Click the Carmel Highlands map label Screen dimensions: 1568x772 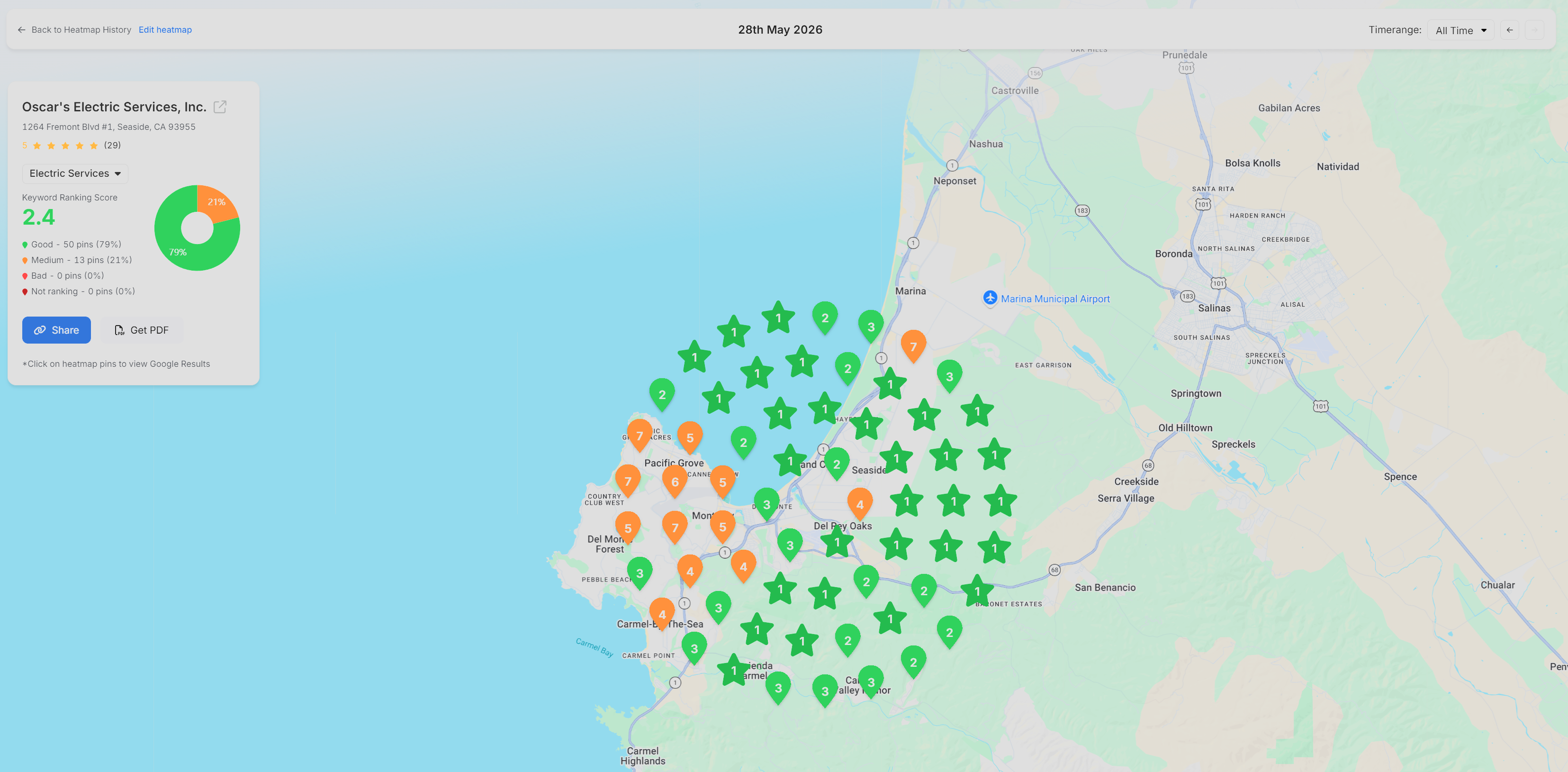[642, 755]
